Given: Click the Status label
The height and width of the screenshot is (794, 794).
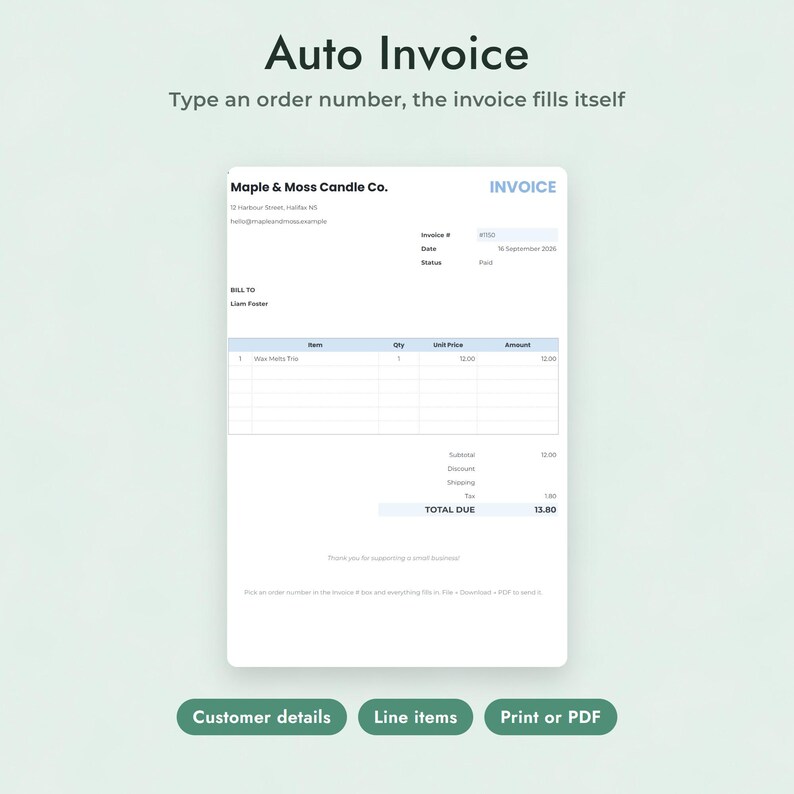Looking at the screenshot, I should [x=431, y=262].
